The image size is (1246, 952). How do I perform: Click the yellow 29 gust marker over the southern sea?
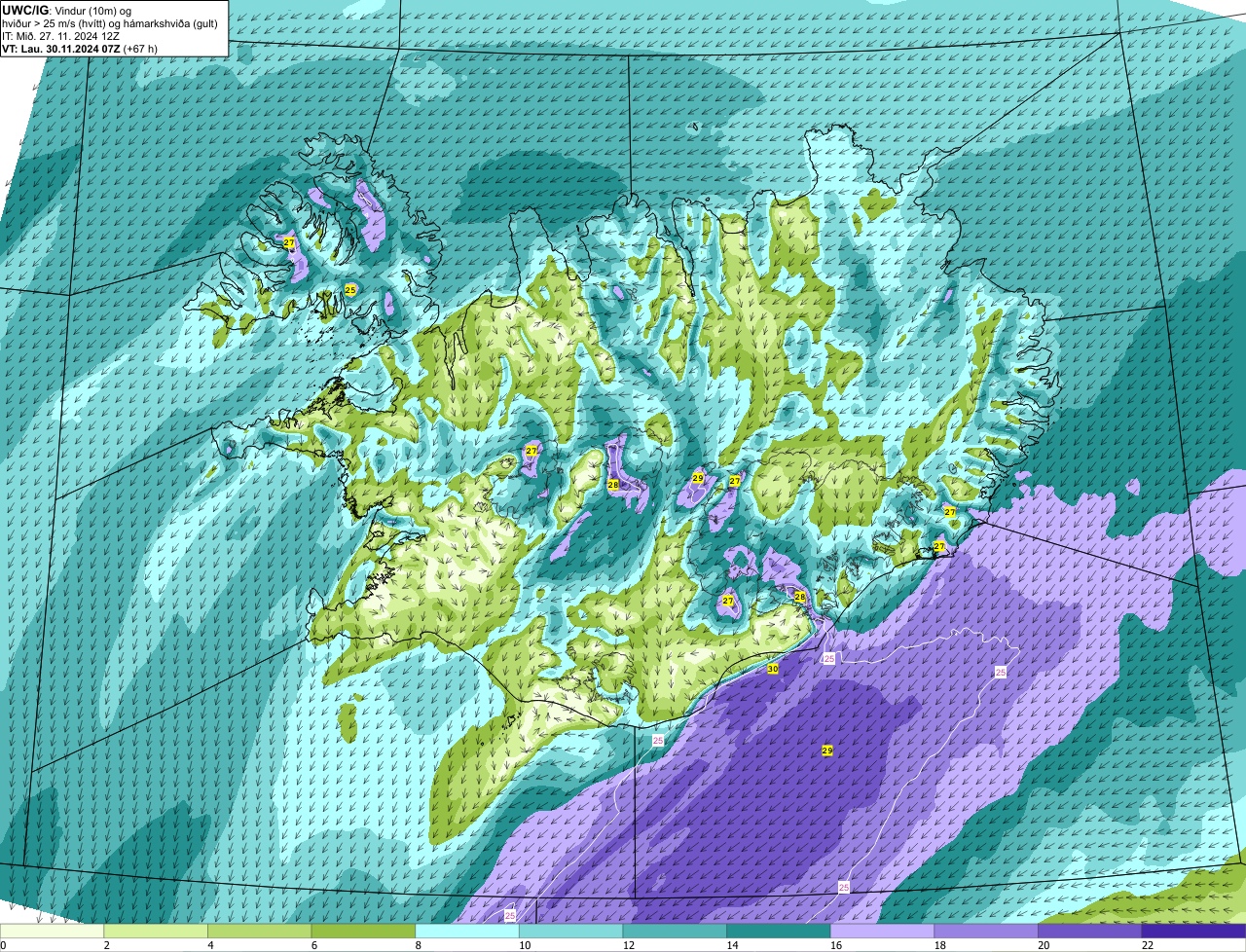coord(827,751)
